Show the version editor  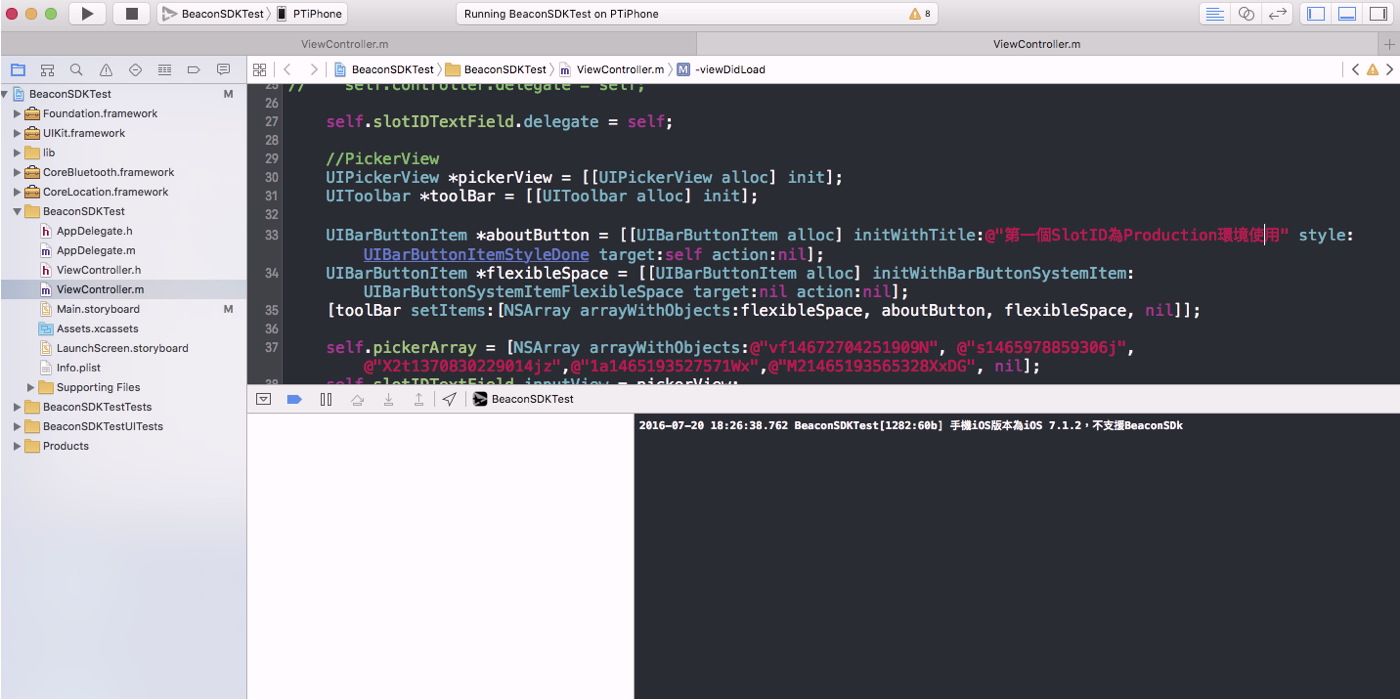click(1277, 14)
